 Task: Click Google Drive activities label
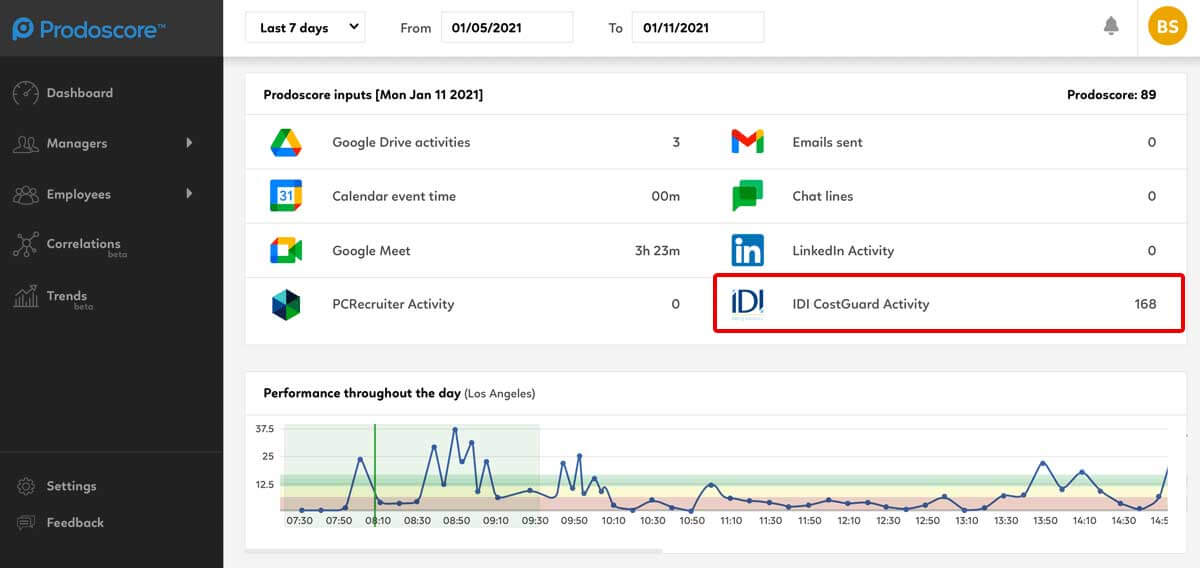pyautogui.click(x=401, y=142)
